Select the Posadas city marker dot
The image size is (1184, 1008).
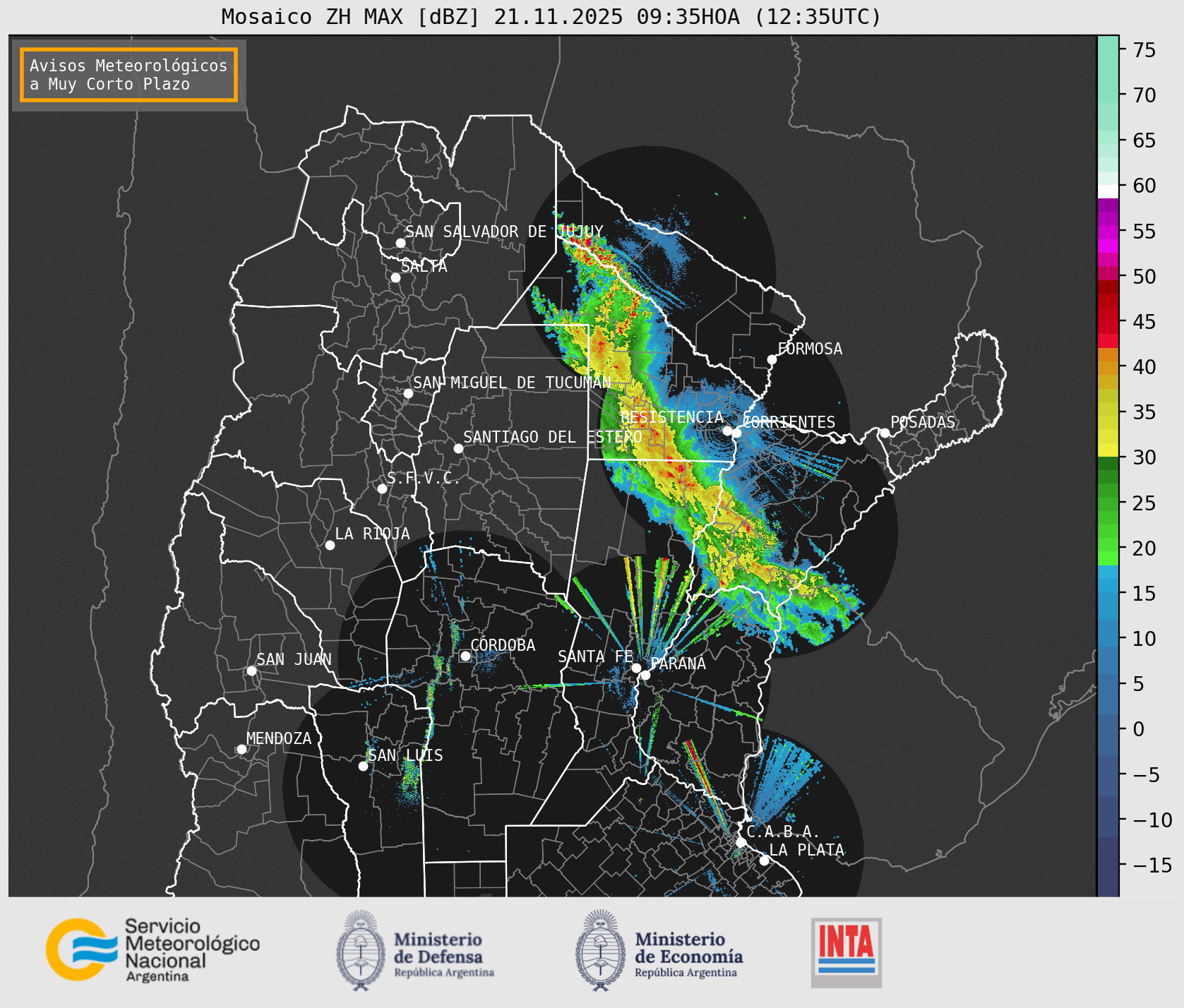point(884,433)
